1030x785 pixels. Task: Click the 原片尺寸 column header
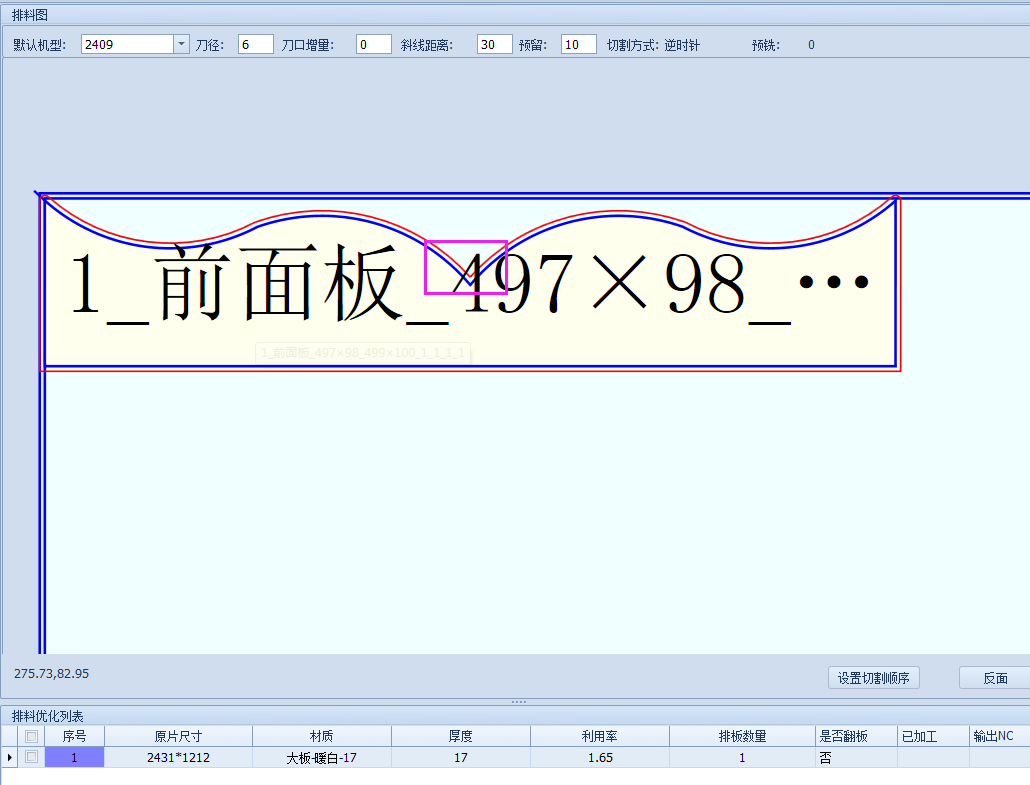(x=178, y=736)
